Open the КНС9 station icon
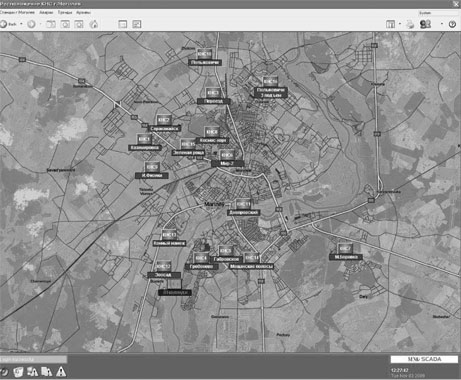The width and height of the screenshot is (461, 380). click(x=152, y=167)
